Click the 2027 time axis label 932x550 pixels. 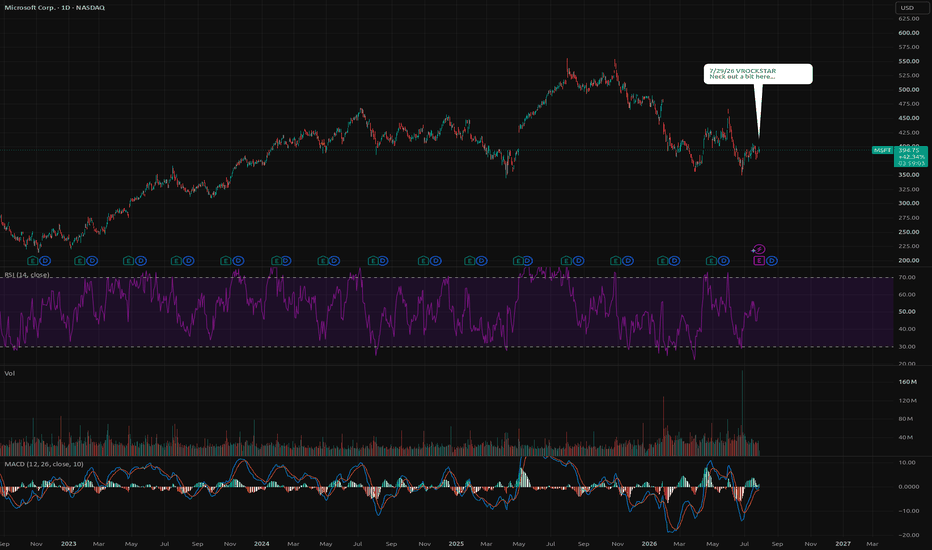tap(843, 543)
